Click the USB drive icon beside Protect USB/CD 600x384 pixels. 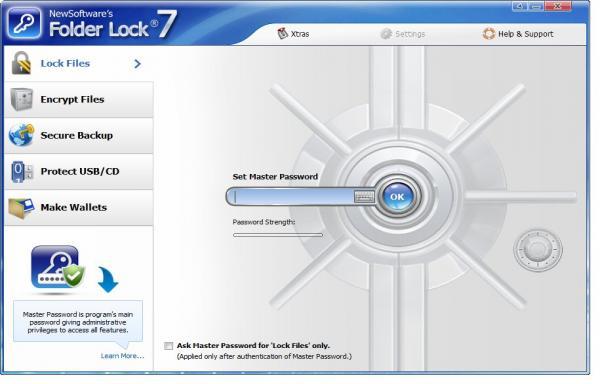pyautogui.click(x=22, y=171)
